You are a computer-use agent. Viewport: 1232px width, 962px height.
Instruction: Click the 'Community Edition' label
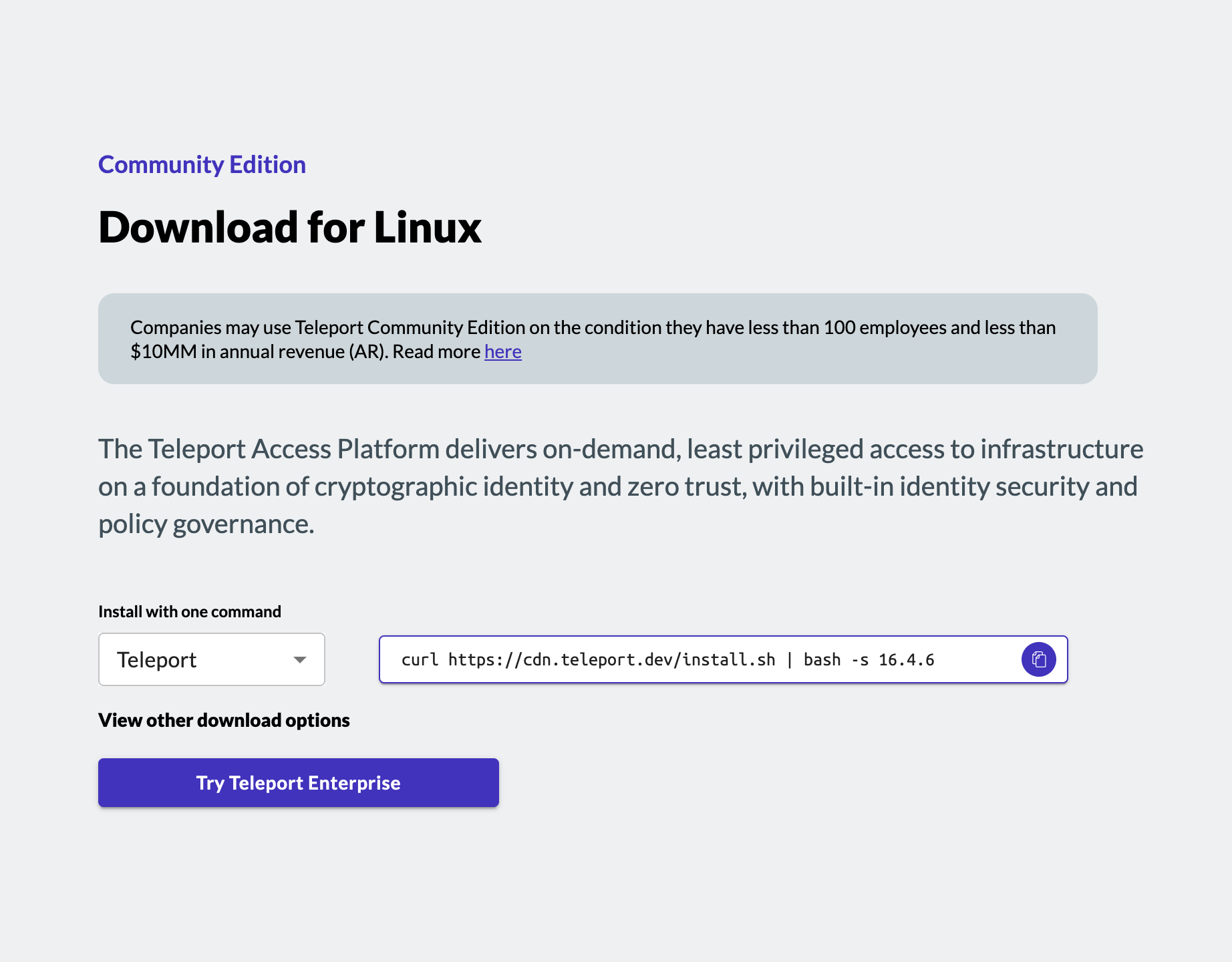[202, 164]
